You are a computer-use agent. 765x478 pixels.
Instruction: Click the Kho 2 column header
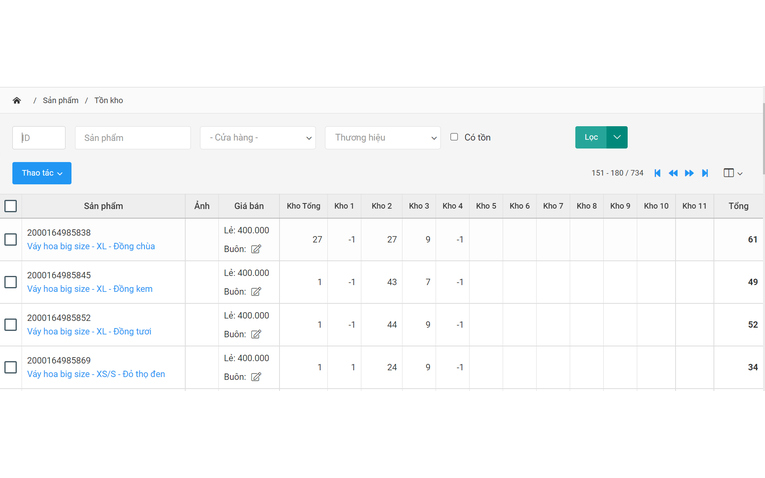(382, 206)
